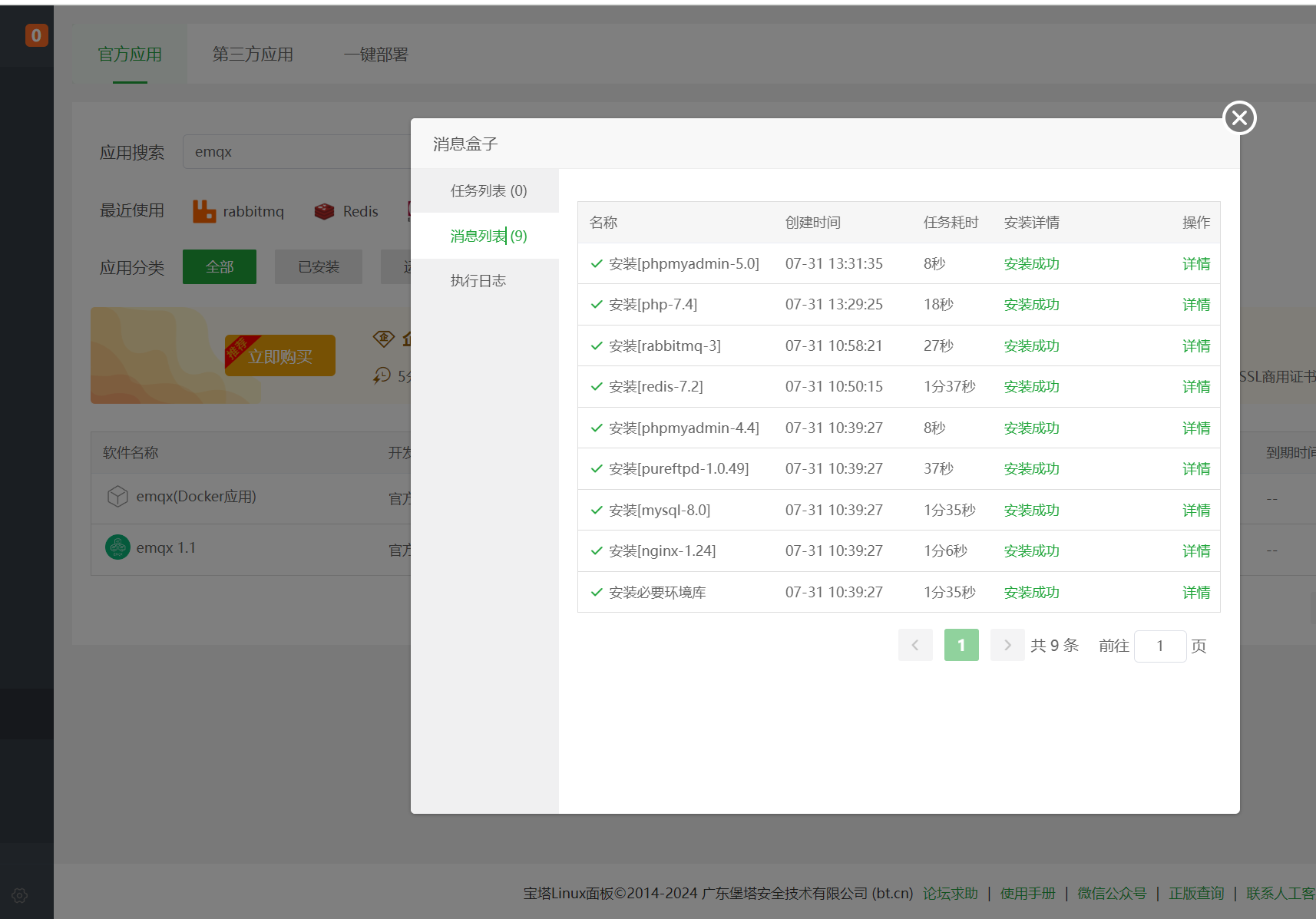Image resolution: width=1316 pixels, height=919 pixels.
Task: Open the 一键部署 tab
Action: (375, 54)
